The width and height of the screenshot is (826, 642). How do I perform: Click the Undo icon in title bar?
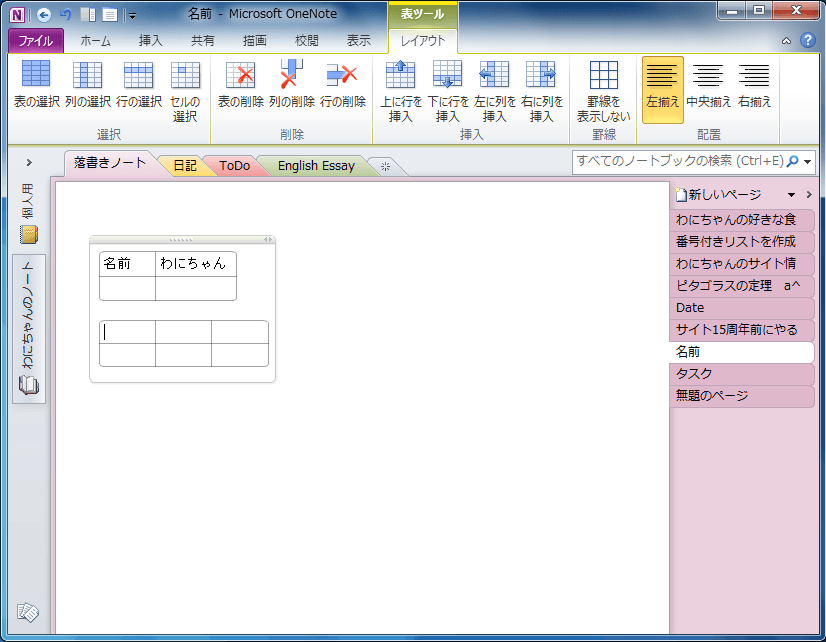pos(66,15)
